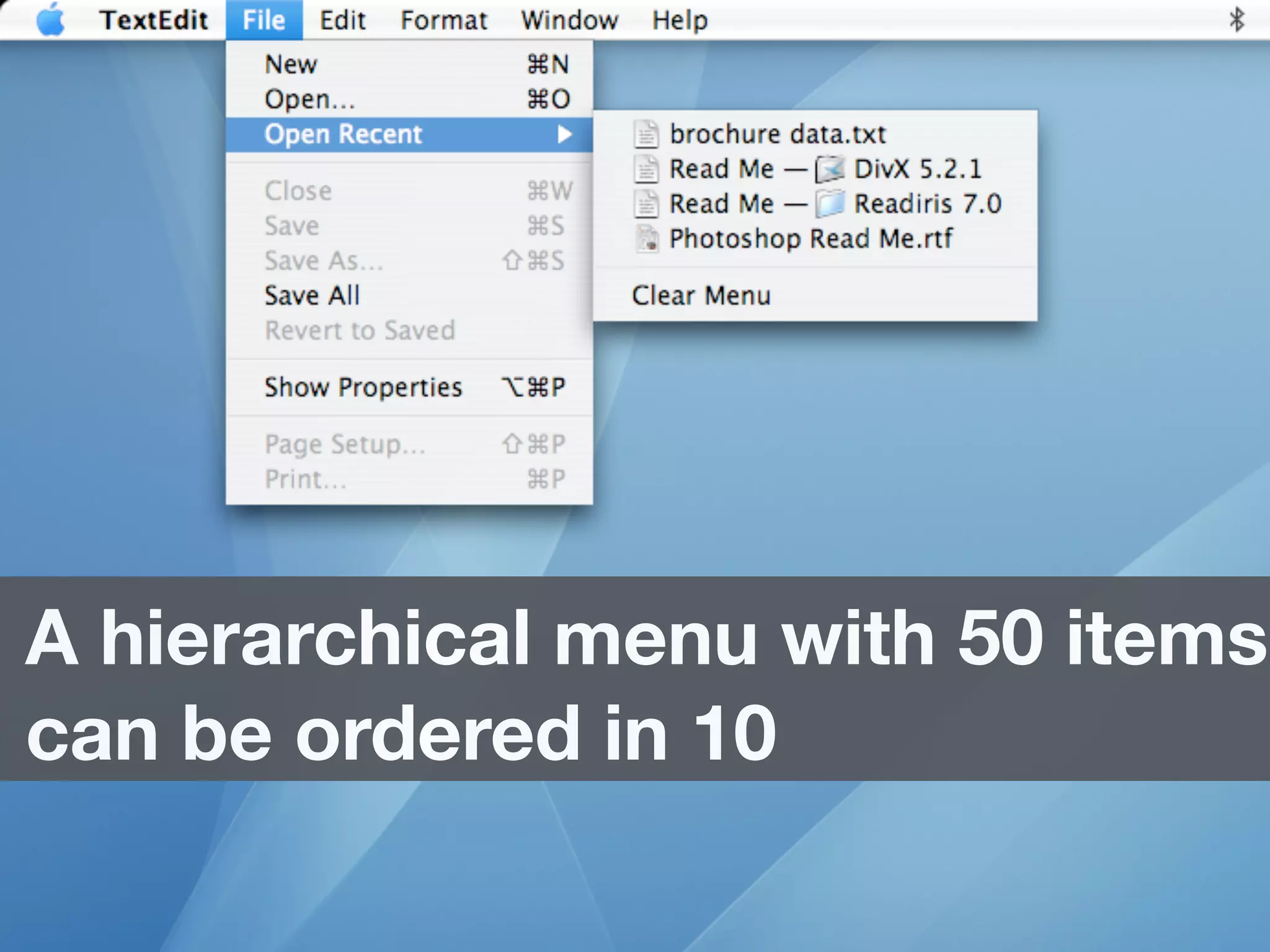Select the Open Recent menu item
The width and height of the screenshot is (1270, 952).
(x=409, y=134)
